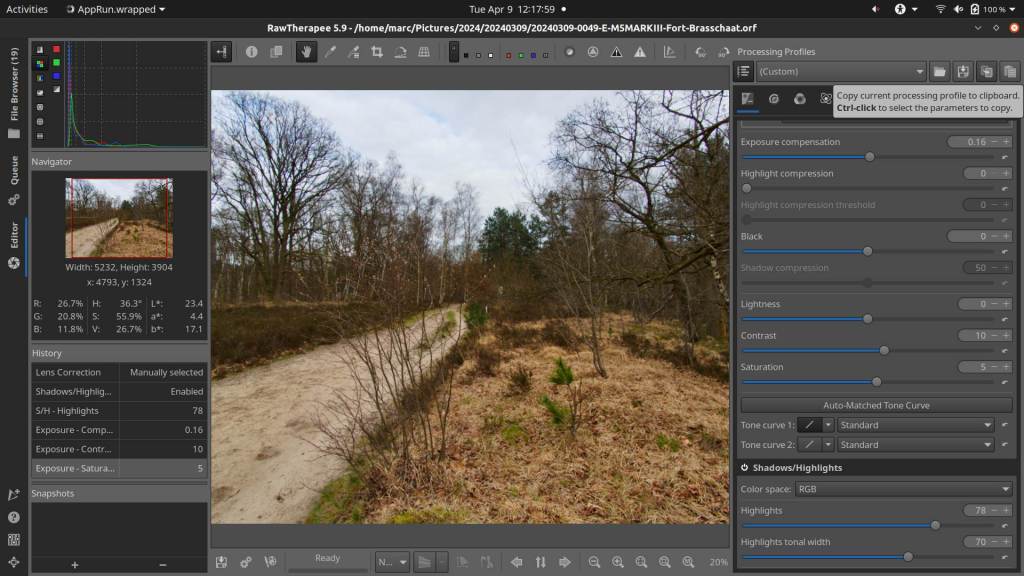Open Activities overview
The image size is (1024, 576).
tap(27, 9)
